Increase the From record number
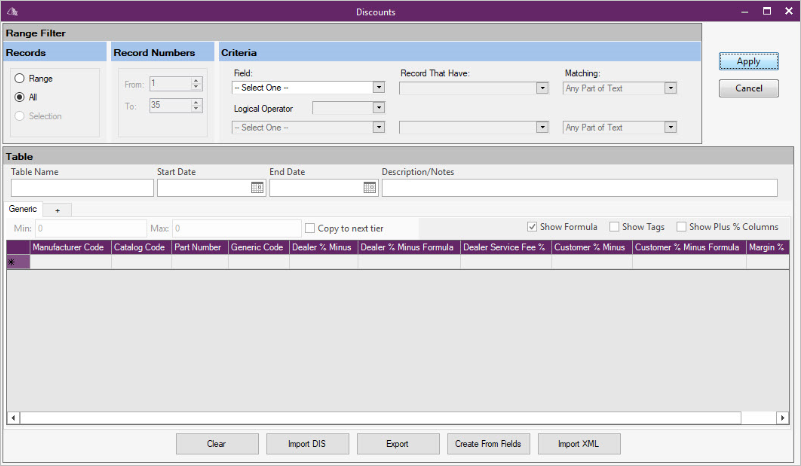The height and width of the screenshot is (466, 801). point(196,80)
